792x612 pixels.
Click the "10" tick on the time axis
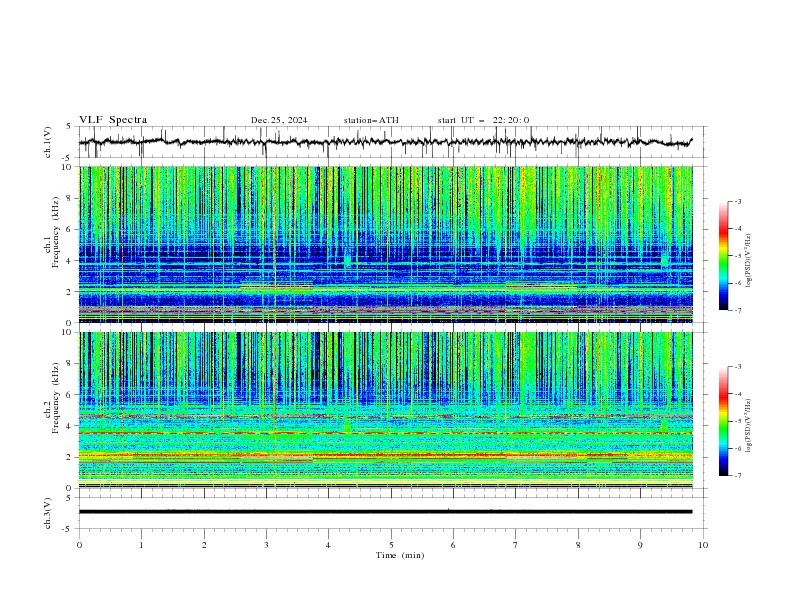point(703,545)
